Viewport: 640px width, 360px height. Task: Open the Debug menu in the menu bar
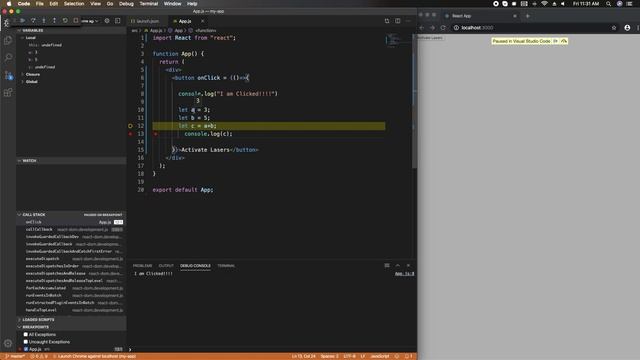click(126, 4)
